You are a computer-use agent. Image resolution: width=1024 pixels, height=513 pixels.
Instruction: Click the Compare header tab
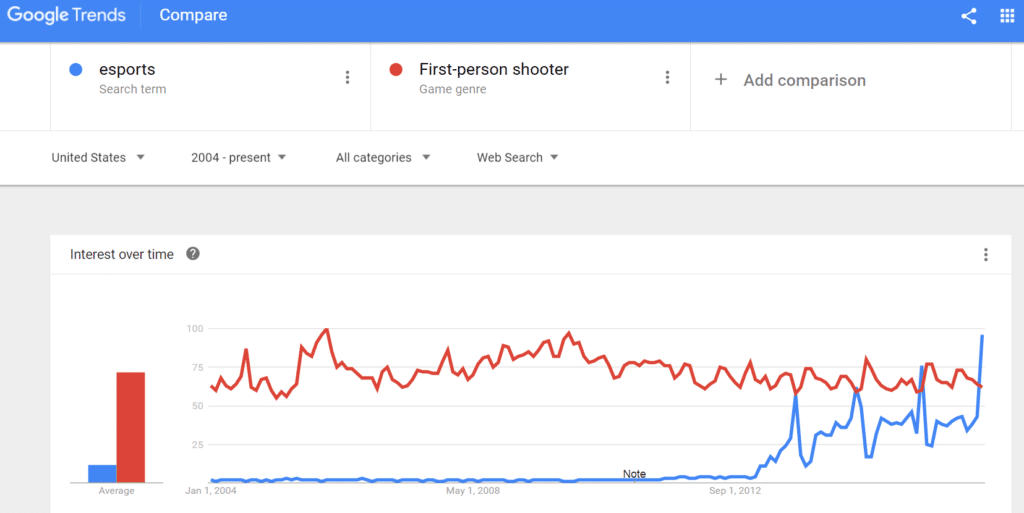click(193, 15)
